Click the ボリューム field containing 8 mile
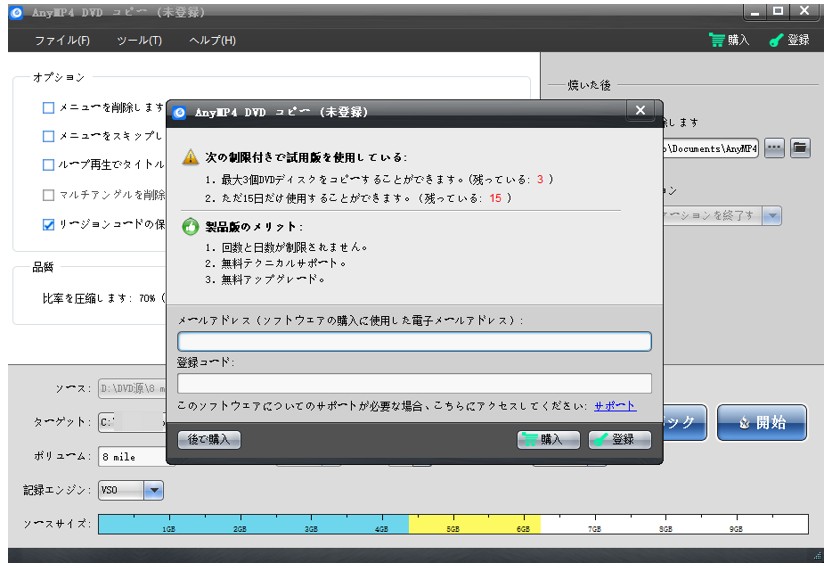This screenshot has width=830, height=570. [x=133, y=457]
